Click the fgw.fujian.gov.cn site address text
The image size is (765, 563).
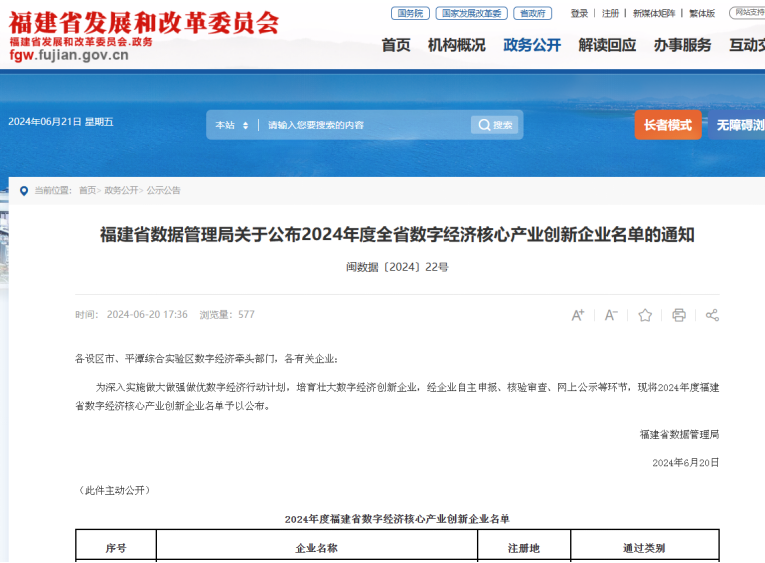pyautogui.click(x=69, y=55)
